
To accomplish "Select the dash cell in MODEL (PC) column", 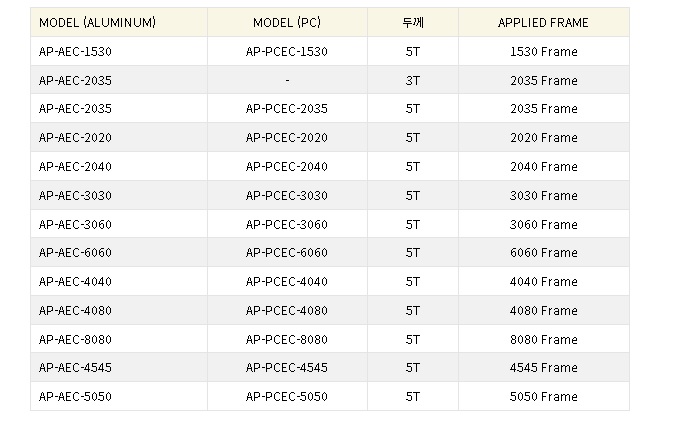I will (x=287, y=80).
